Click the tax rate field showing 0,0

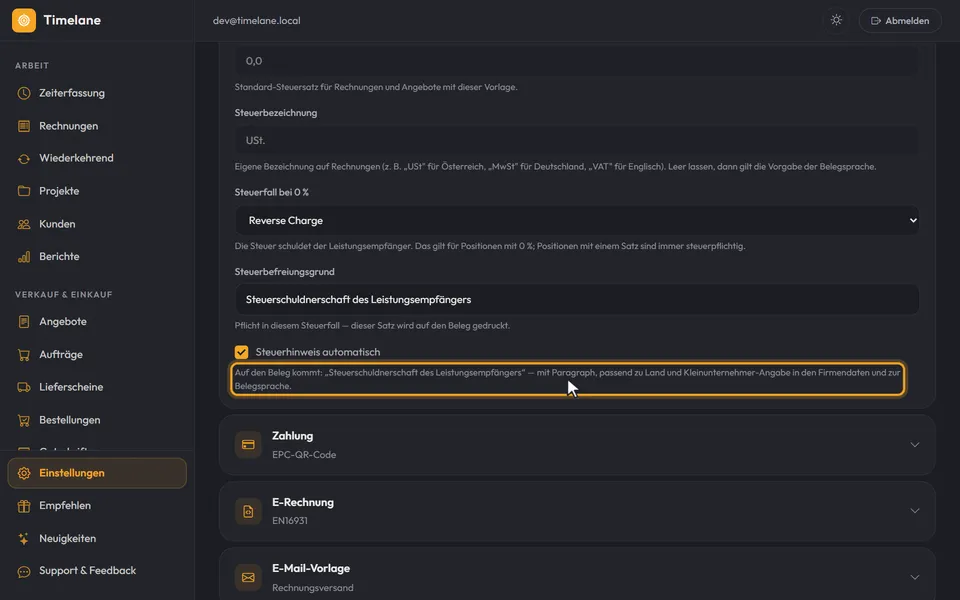[577, 61]
